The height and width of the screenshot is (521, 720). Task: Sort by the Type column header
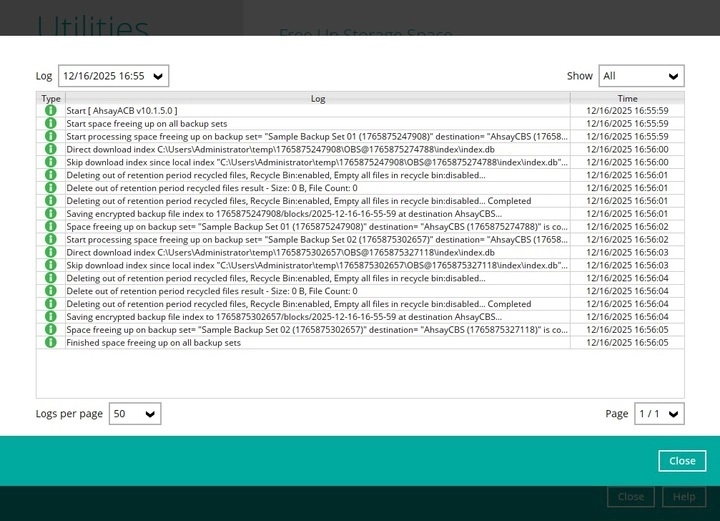pyautogui.click(x=51, y=99)
